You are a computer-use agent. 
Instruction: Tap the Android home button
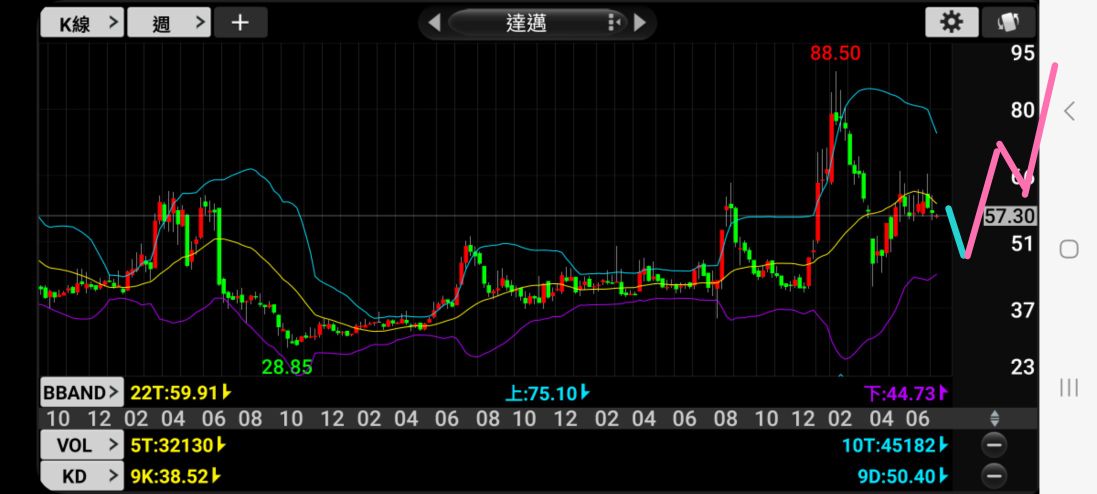[1069, 248]
